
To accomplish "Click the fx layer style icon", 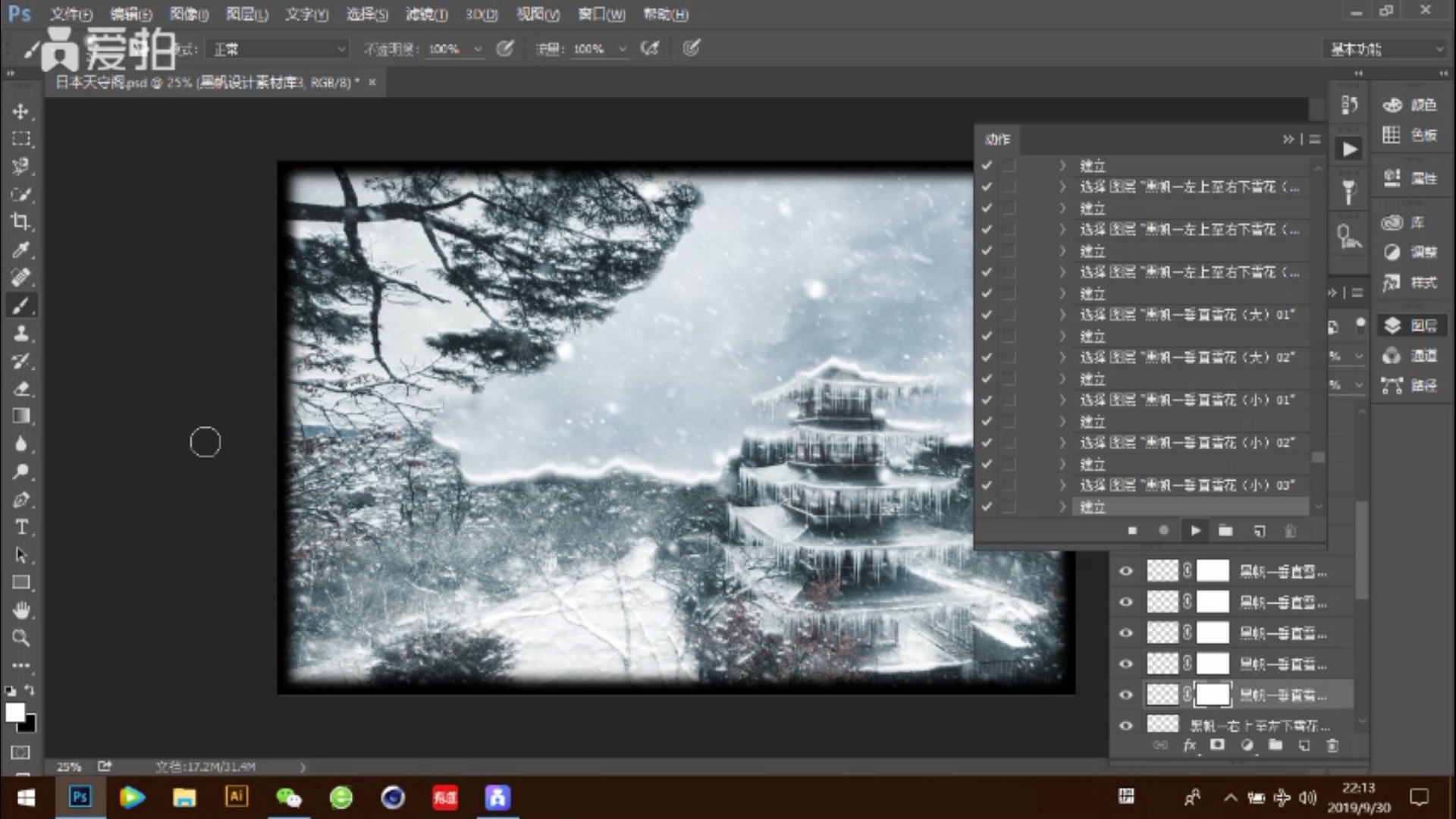I will point(1191,745).
